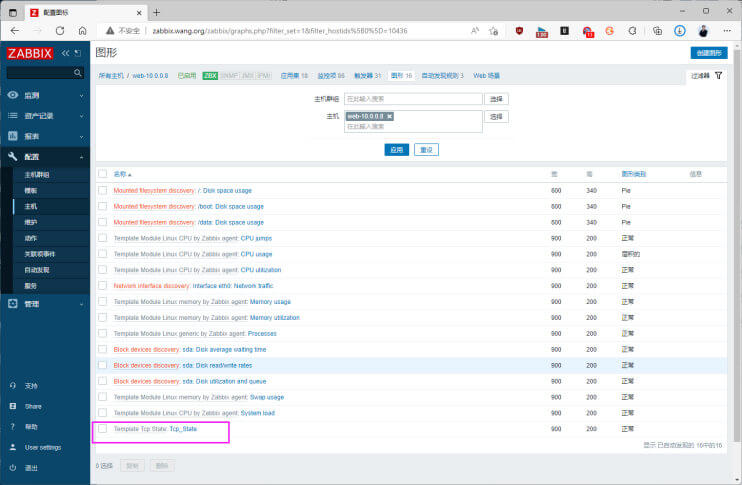The height and width of the screenshot is (485, 742).
Task: Click the headset icon for 支持
Action: (x=13, y=386)
